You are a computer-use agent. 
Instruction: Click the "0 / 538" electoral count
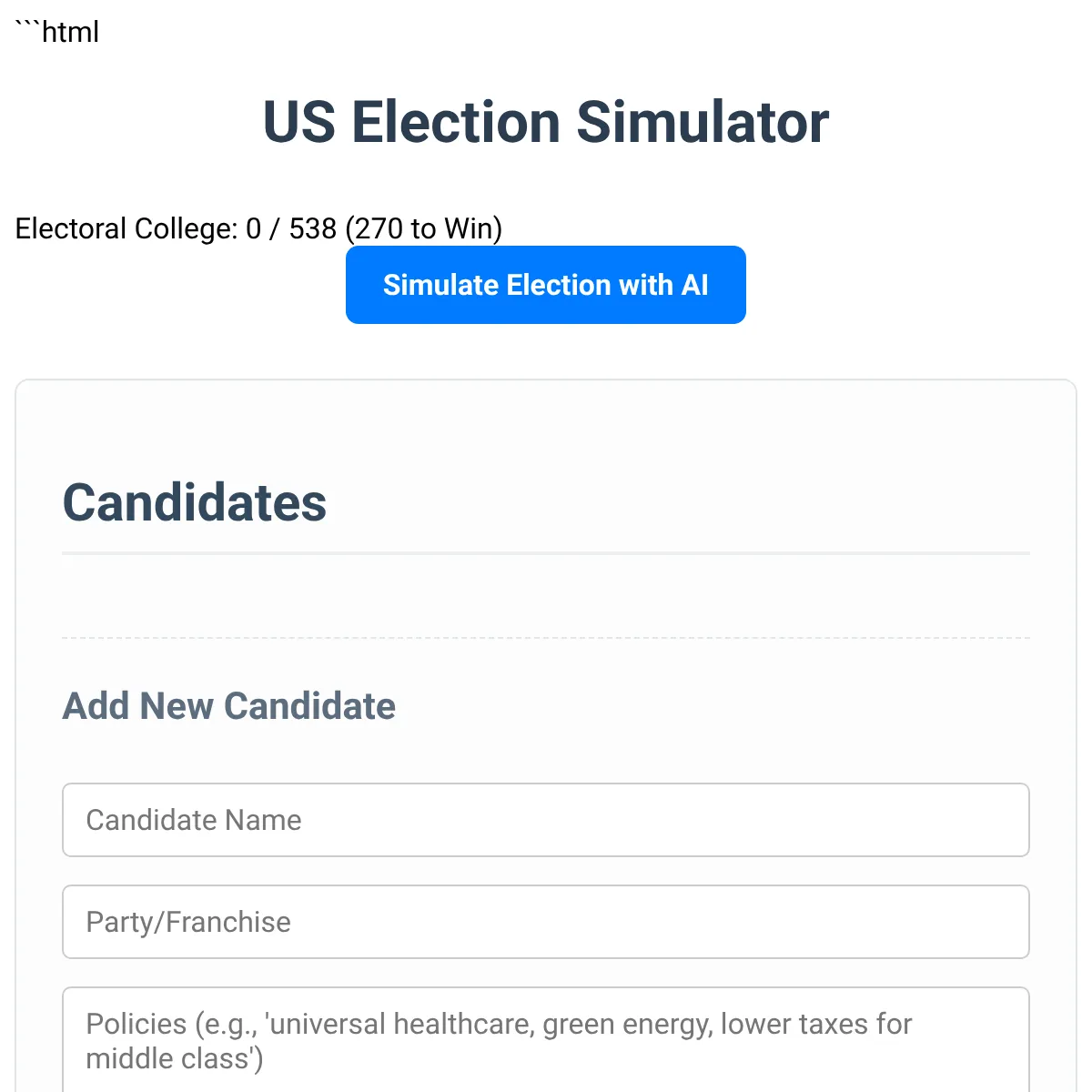(291, 228)
